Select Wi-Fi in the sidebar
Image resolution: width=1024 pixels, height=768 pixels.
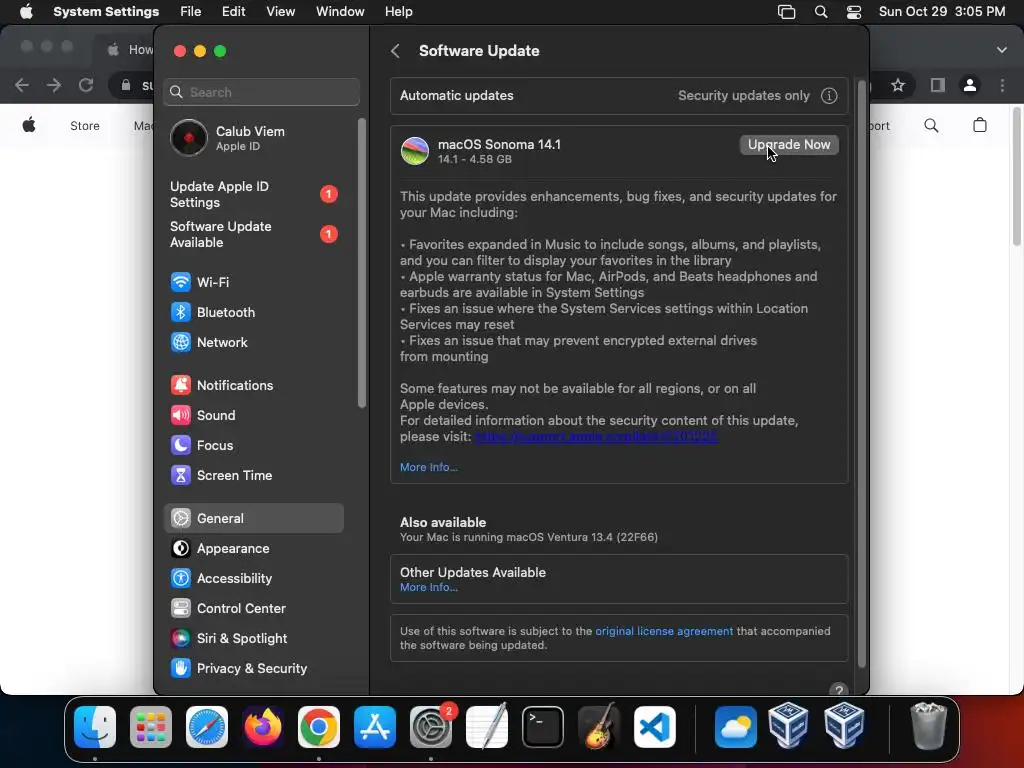pos(253,282)
